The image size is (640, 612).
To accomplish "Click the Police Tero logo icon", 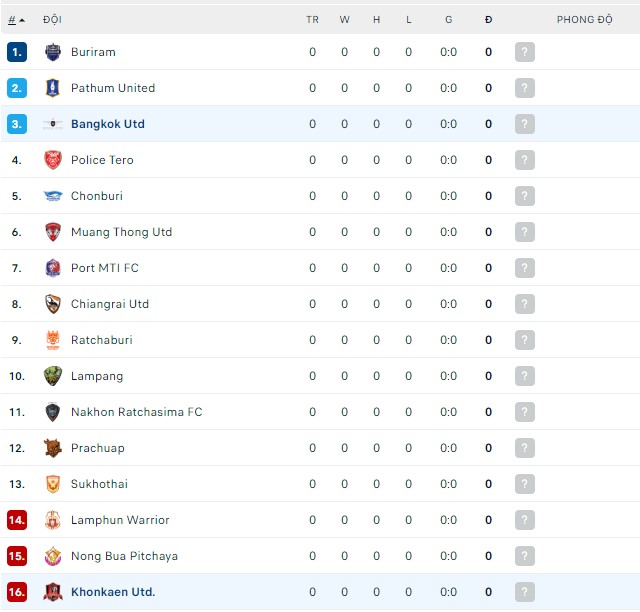I will click(x=53, y=160).
